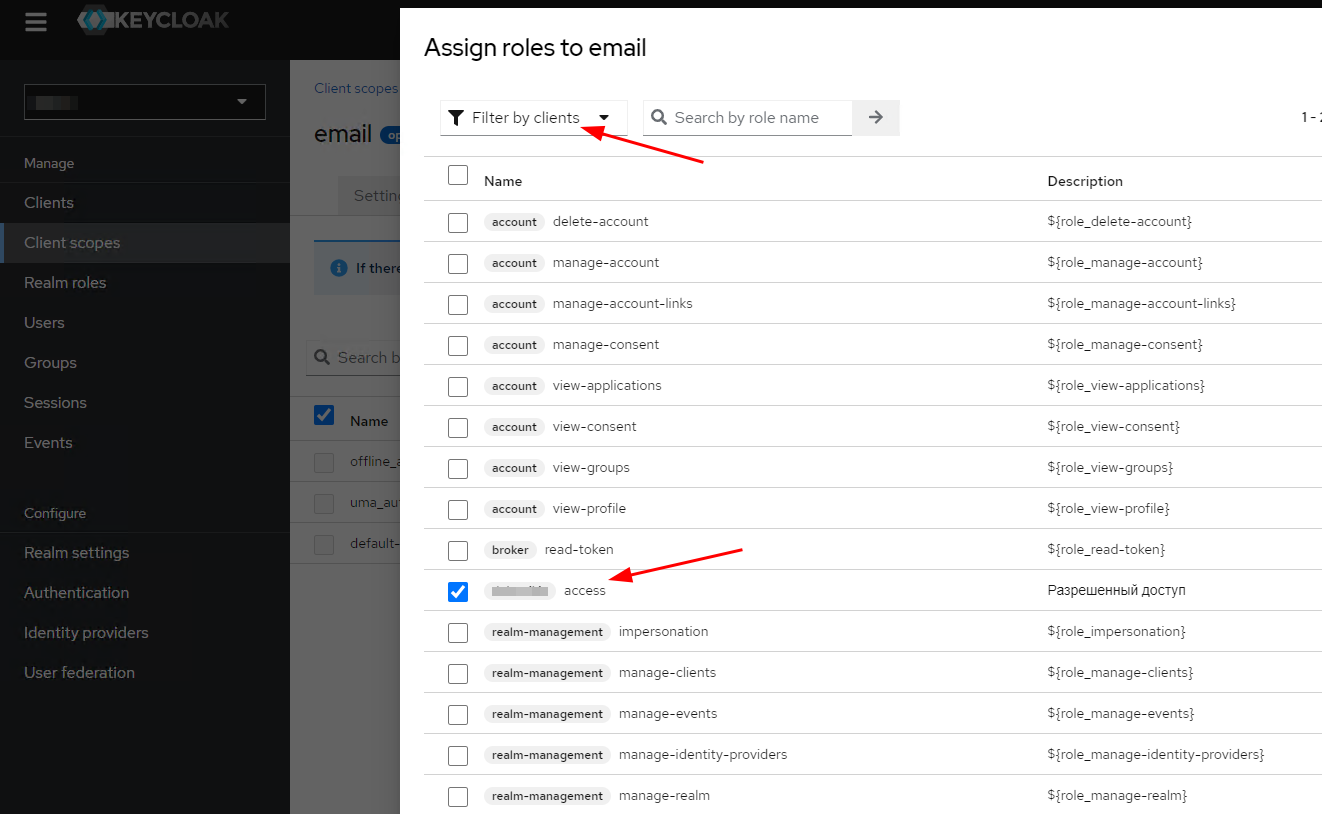Click the Client scopes breadcrumb link
1322x814 pixels.
[x=356, y=88]
